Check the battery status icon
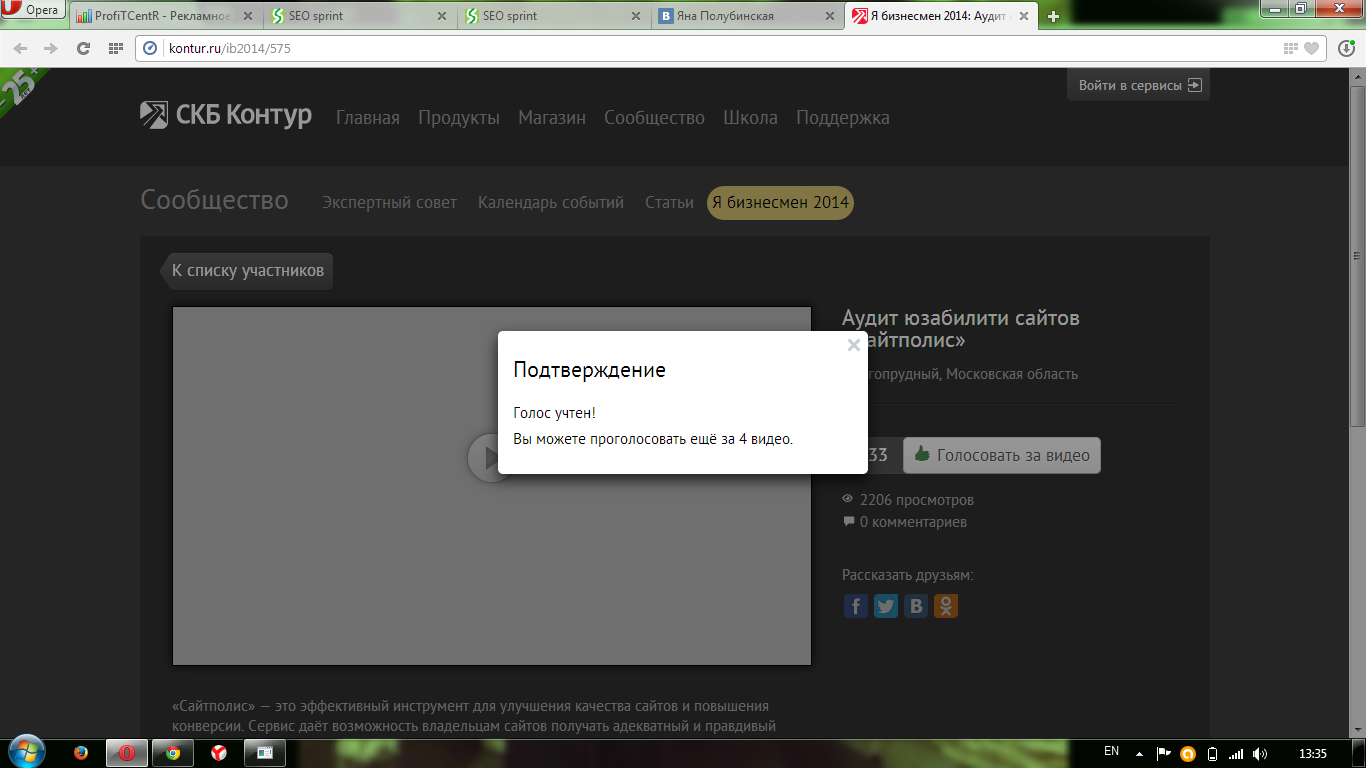Viewport: 1366px width, 768px height. pyautogui.click(x=1213, y=754)
